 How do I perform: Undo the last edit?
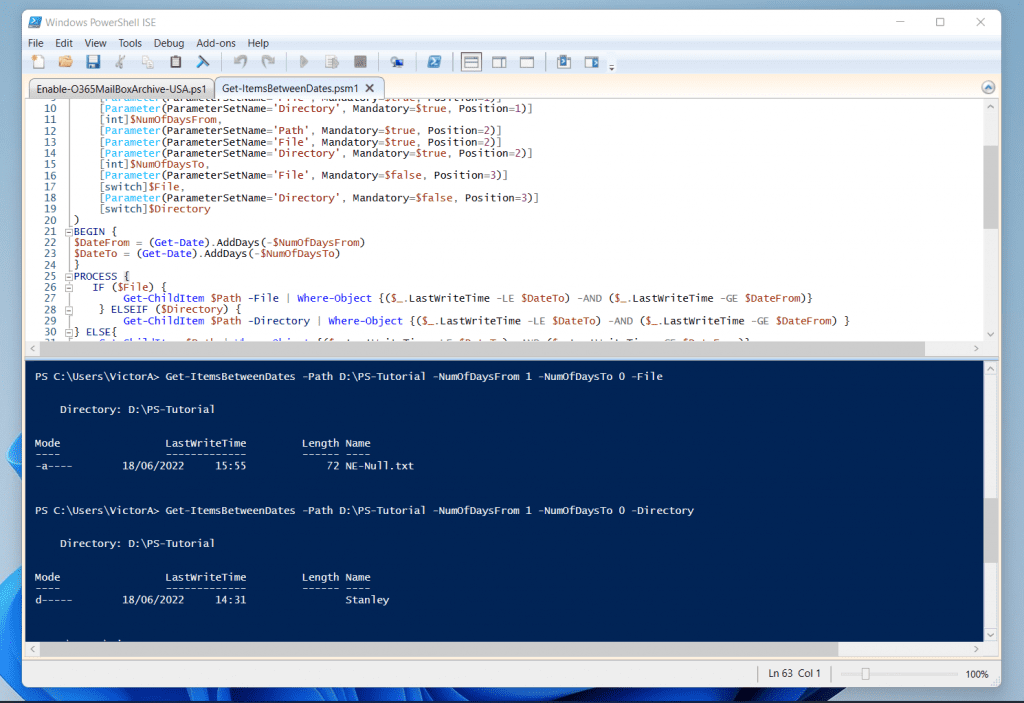[240, 62]
